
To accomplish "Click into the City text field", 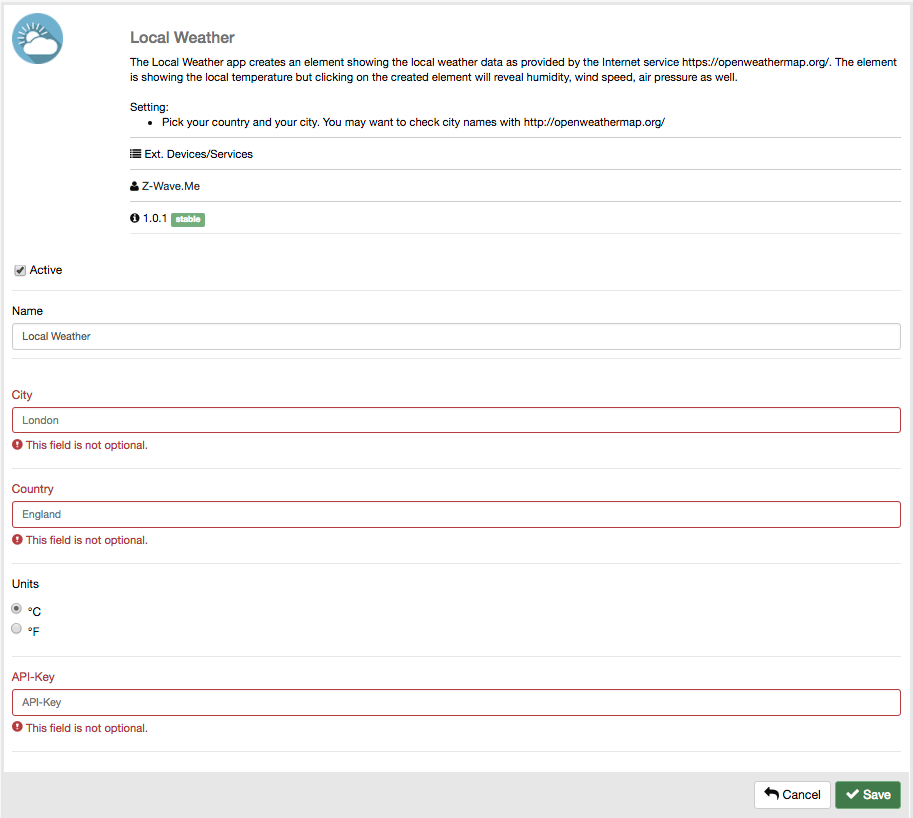I will (456, 420).
